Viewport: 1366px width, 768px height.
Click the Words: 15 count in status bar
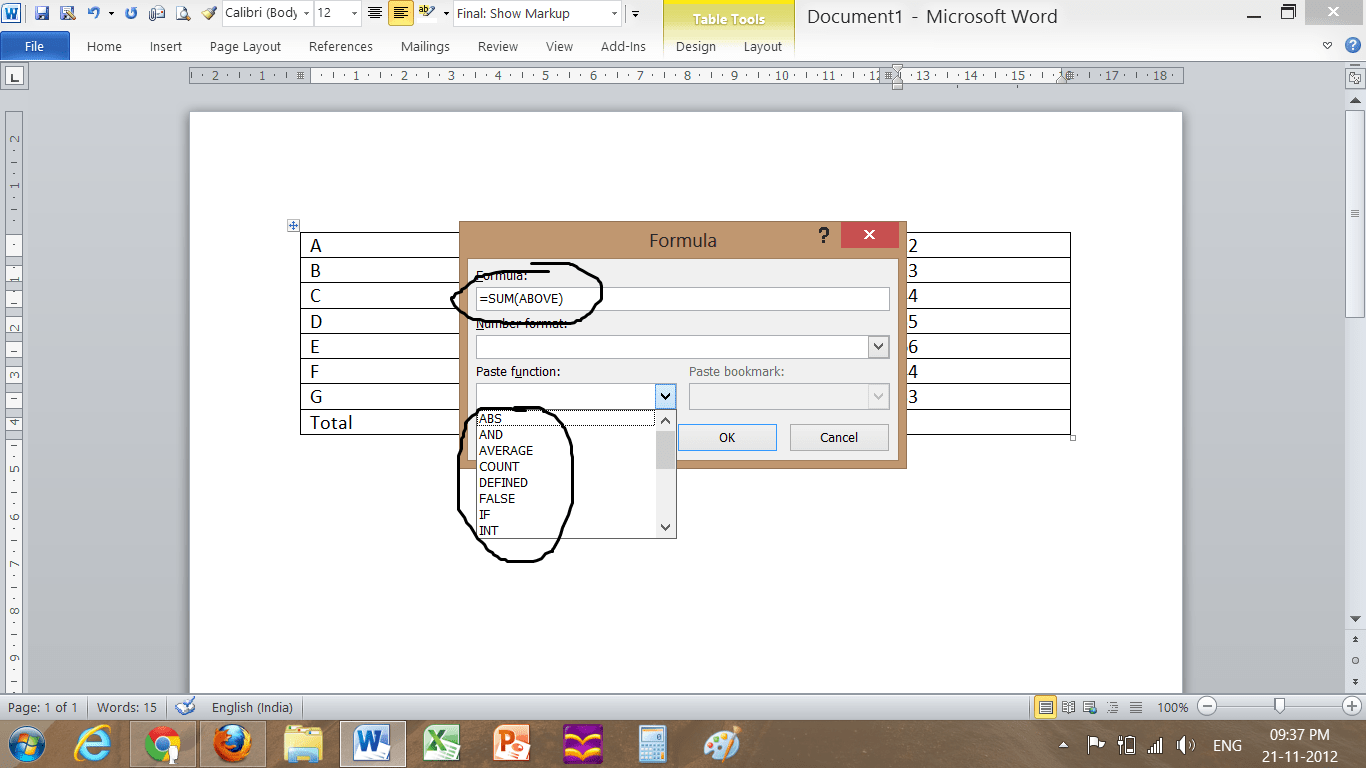coord(127,707)
